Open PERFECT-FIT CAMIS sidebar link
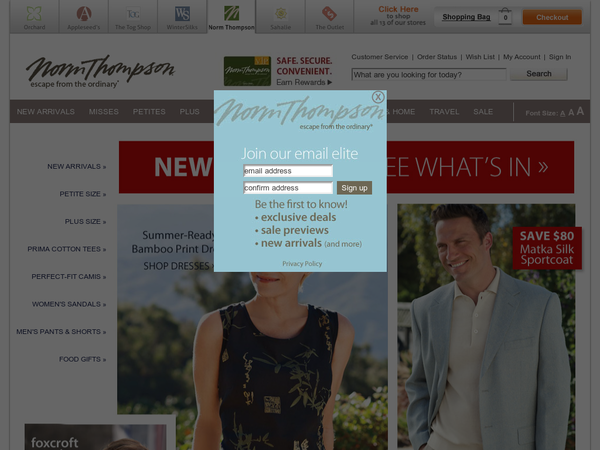Image resolution: width=600 pixels, height=450 pixels. pyautogui.click(x=69, y=277)
